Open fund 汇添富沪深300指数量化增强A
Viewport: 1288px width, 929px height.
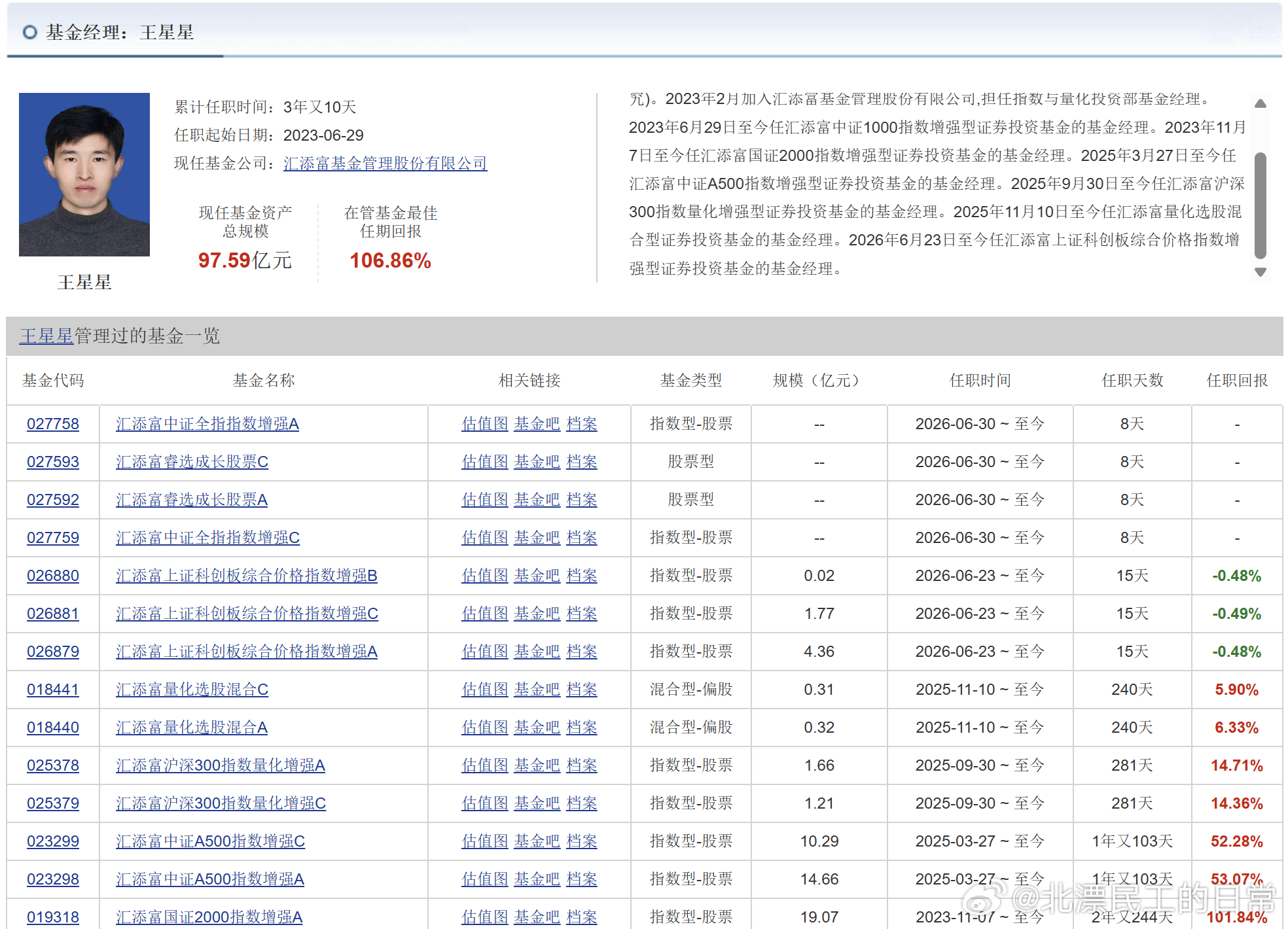coord(221,765)
